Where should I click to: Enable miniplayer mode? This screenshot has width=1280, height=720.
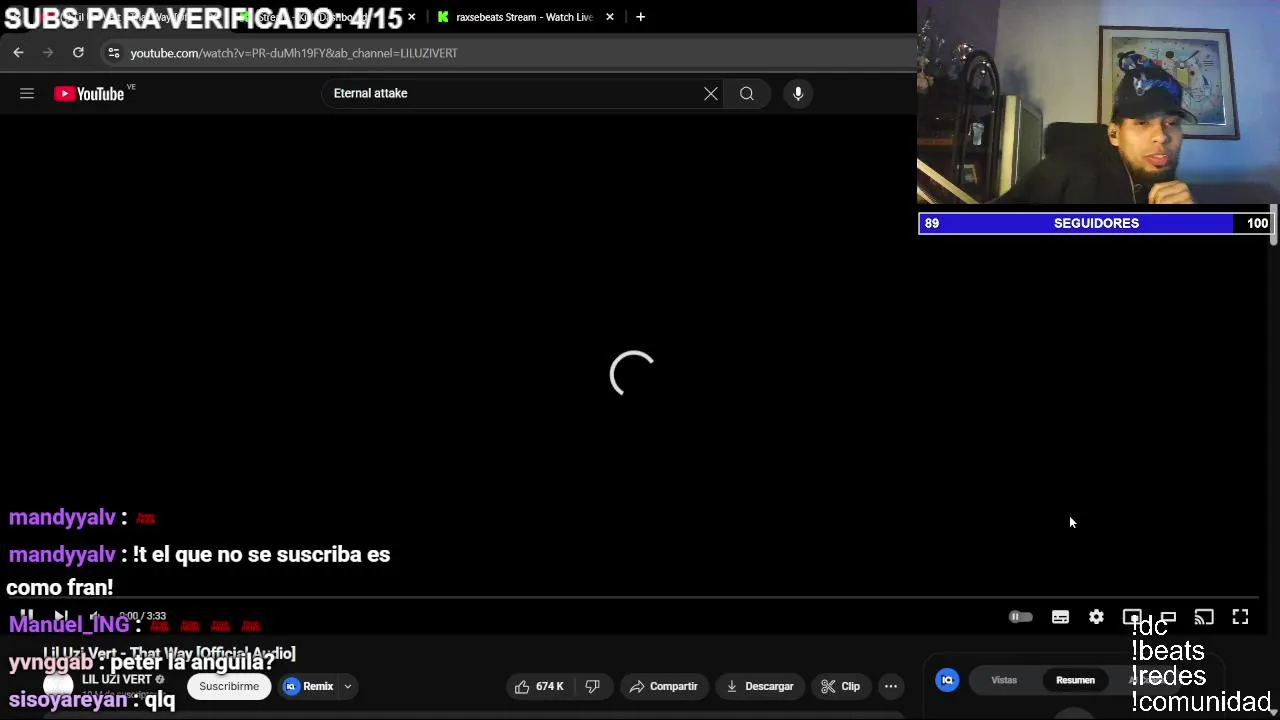[1132, 617]
